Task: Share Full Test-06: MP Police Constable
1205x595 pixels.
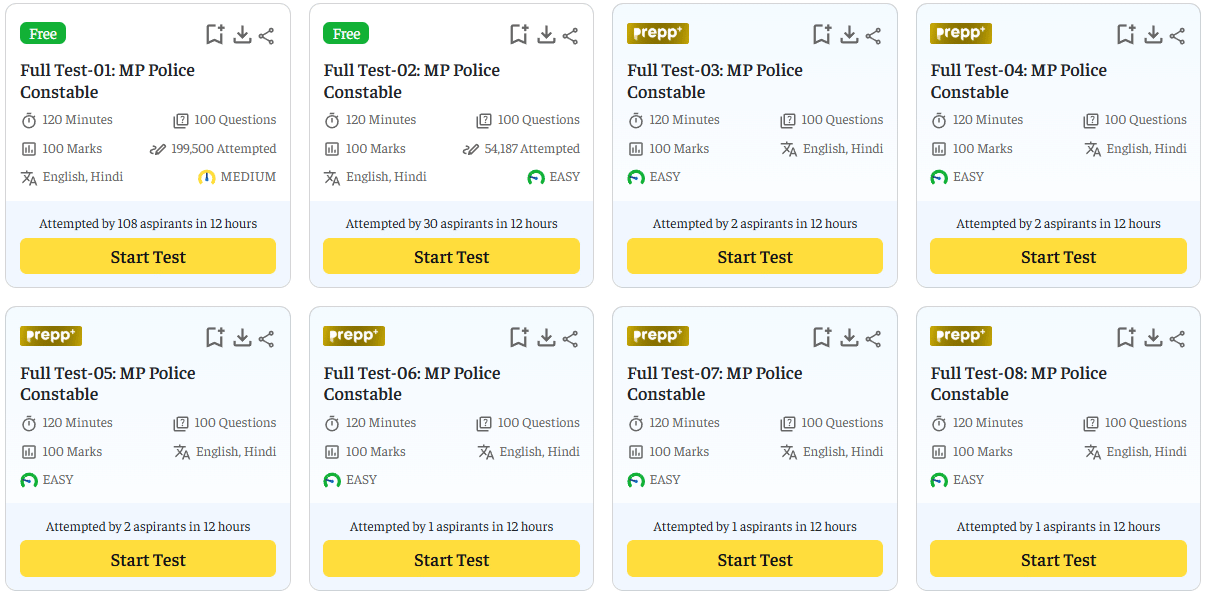Action: 570,337
